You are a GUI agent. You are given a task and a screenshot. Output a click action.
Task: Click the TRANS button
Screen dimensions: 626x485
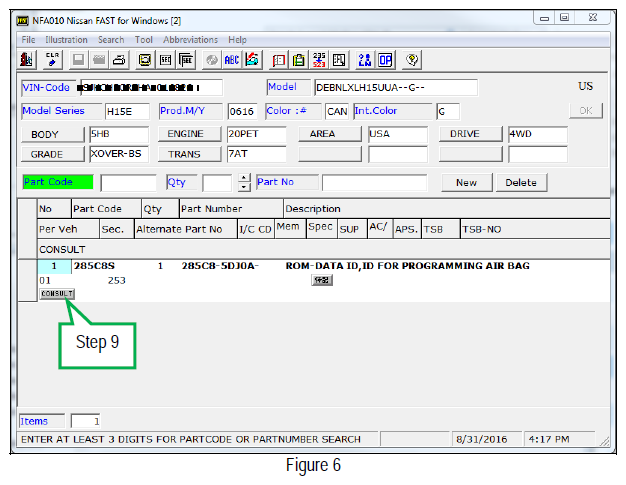coord(189,154)
